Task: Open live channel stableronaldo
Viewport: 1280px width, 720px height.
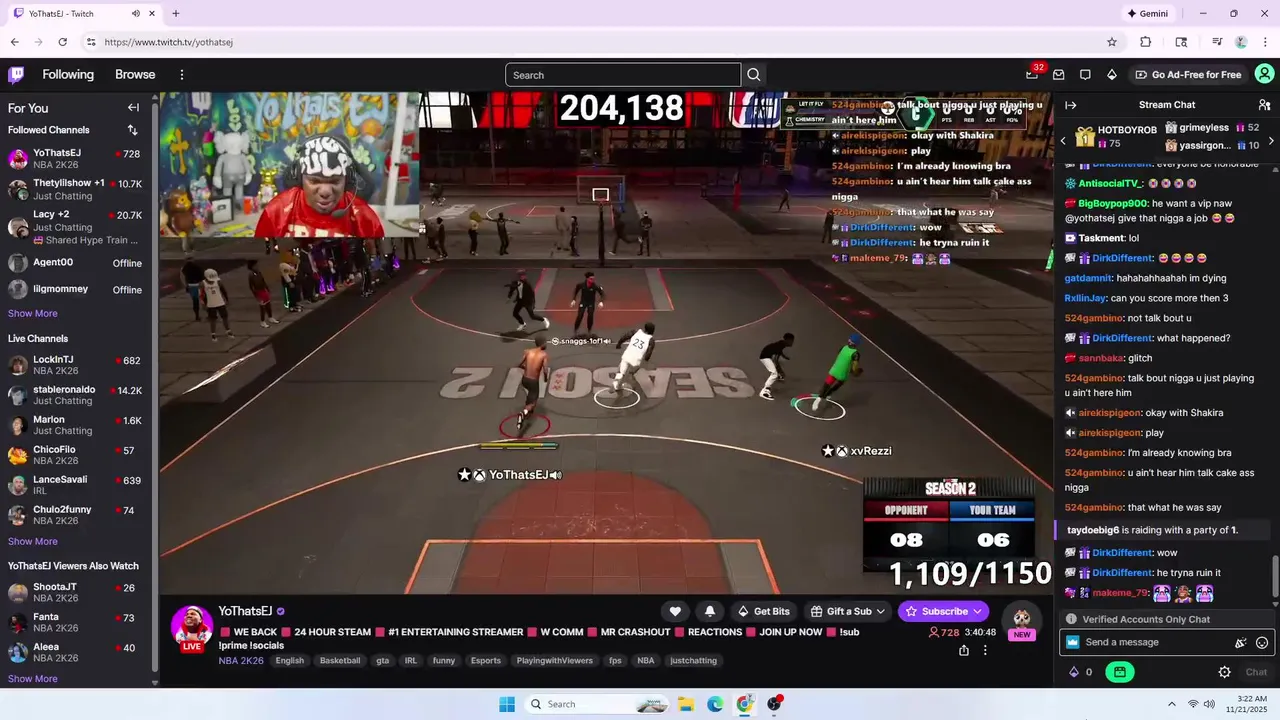Action: [76, 395]
